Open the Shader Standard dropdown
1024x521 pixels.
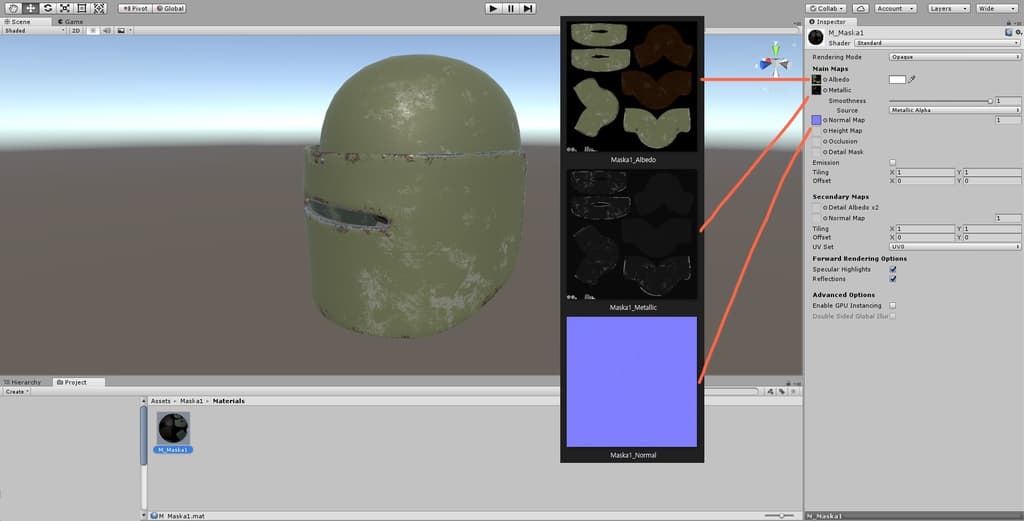[x=937, y=43]
